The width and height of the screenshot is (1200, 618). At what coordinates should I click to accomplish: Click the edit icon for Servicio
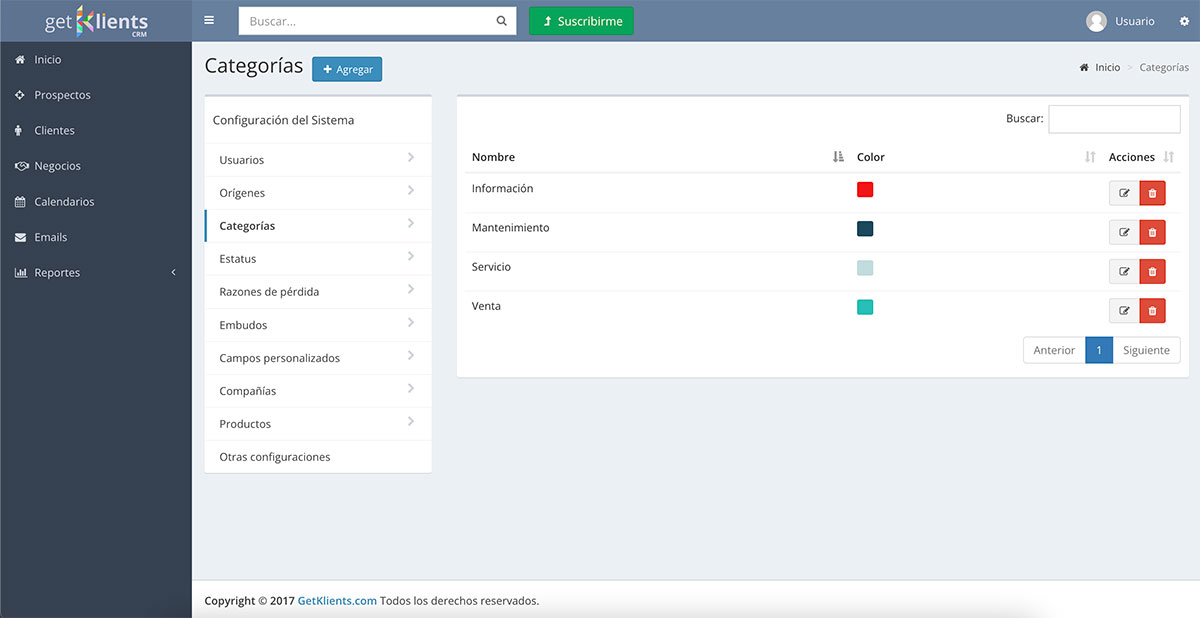pos(1124,272)
